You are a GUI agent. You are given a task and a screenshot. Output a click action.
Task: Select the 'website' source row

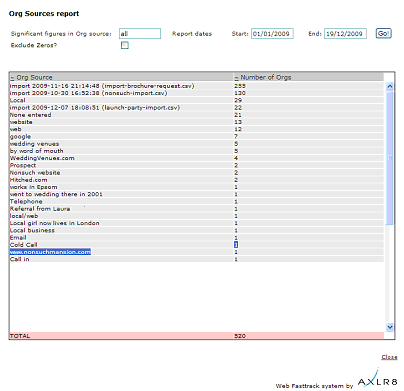[197, 122]
